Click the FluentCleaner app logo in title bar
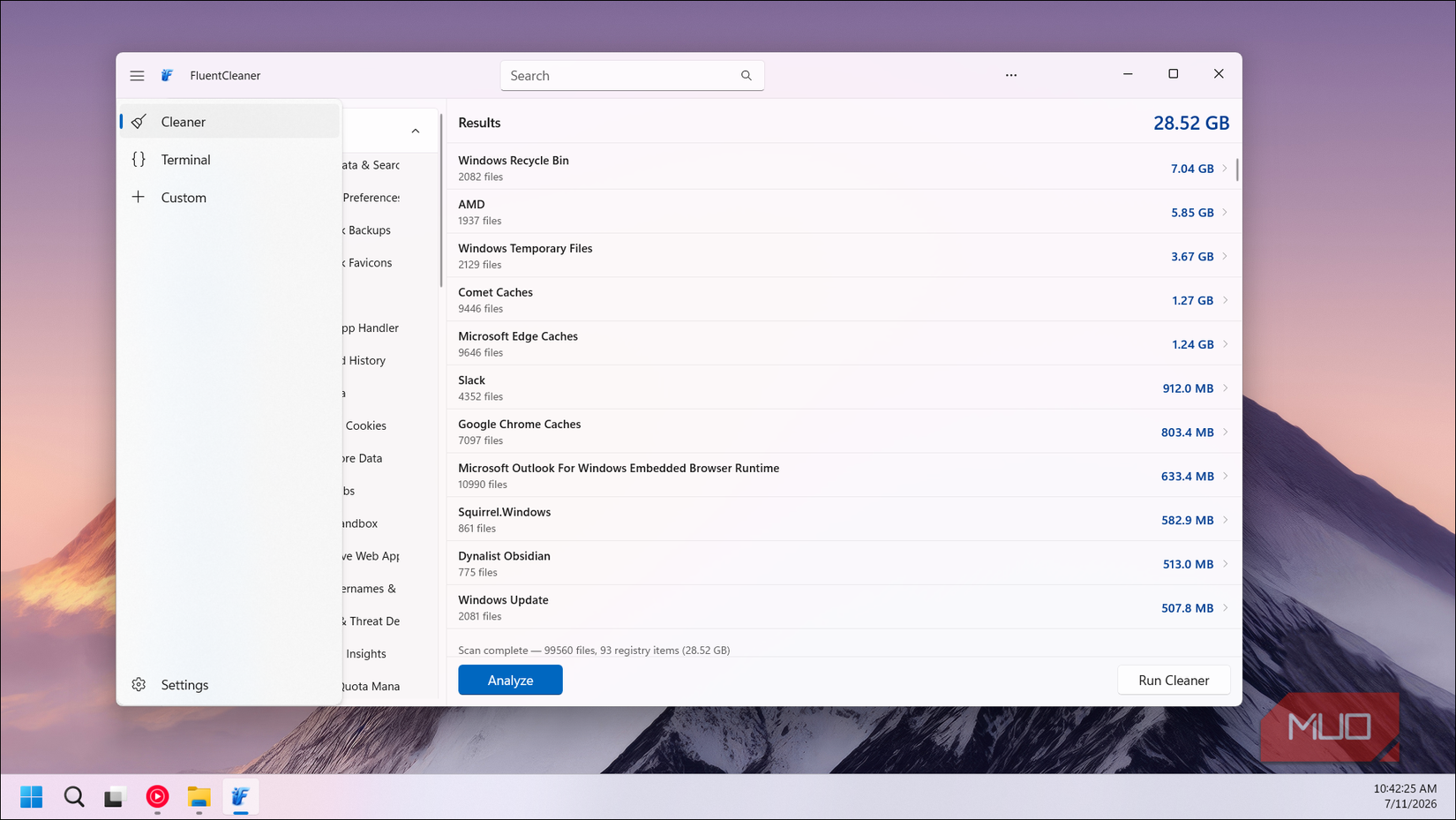Image resolution: width=1456 pixels, height=820 pixels. point(167,76)
